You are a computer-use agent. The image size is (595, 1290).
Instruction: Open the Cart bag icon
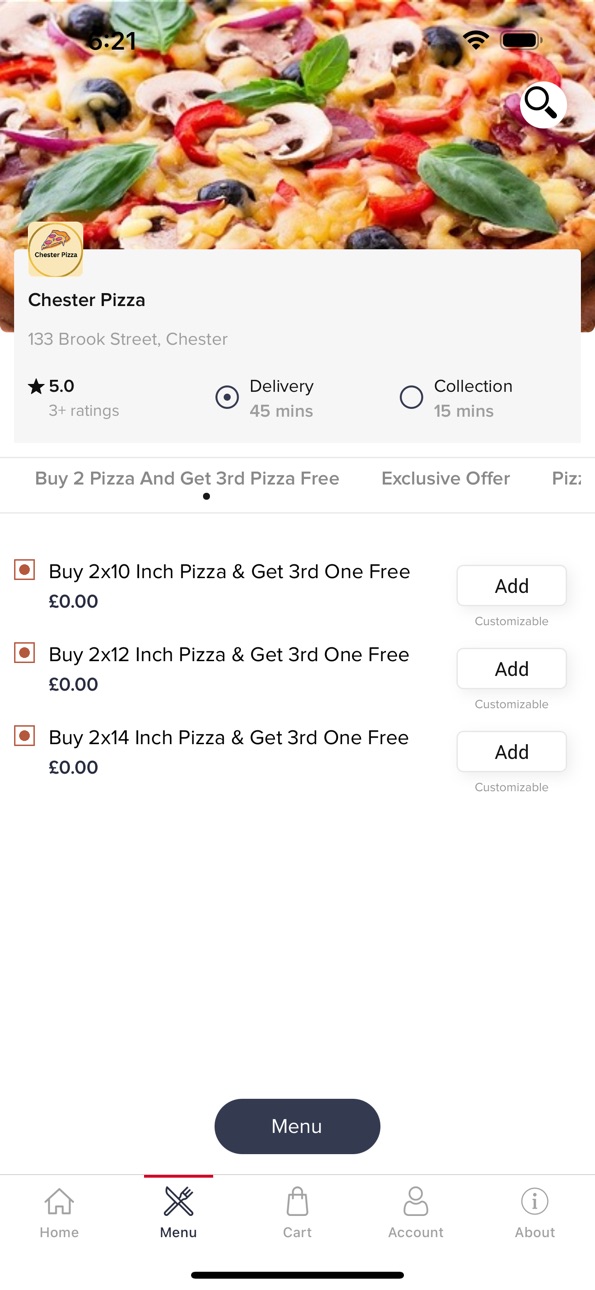[x=297, y=1201]
